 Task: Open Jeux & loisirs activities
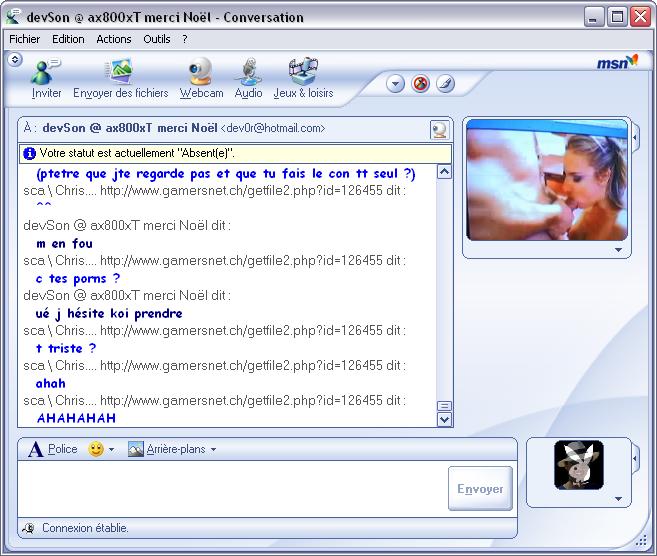coord(303,79)
